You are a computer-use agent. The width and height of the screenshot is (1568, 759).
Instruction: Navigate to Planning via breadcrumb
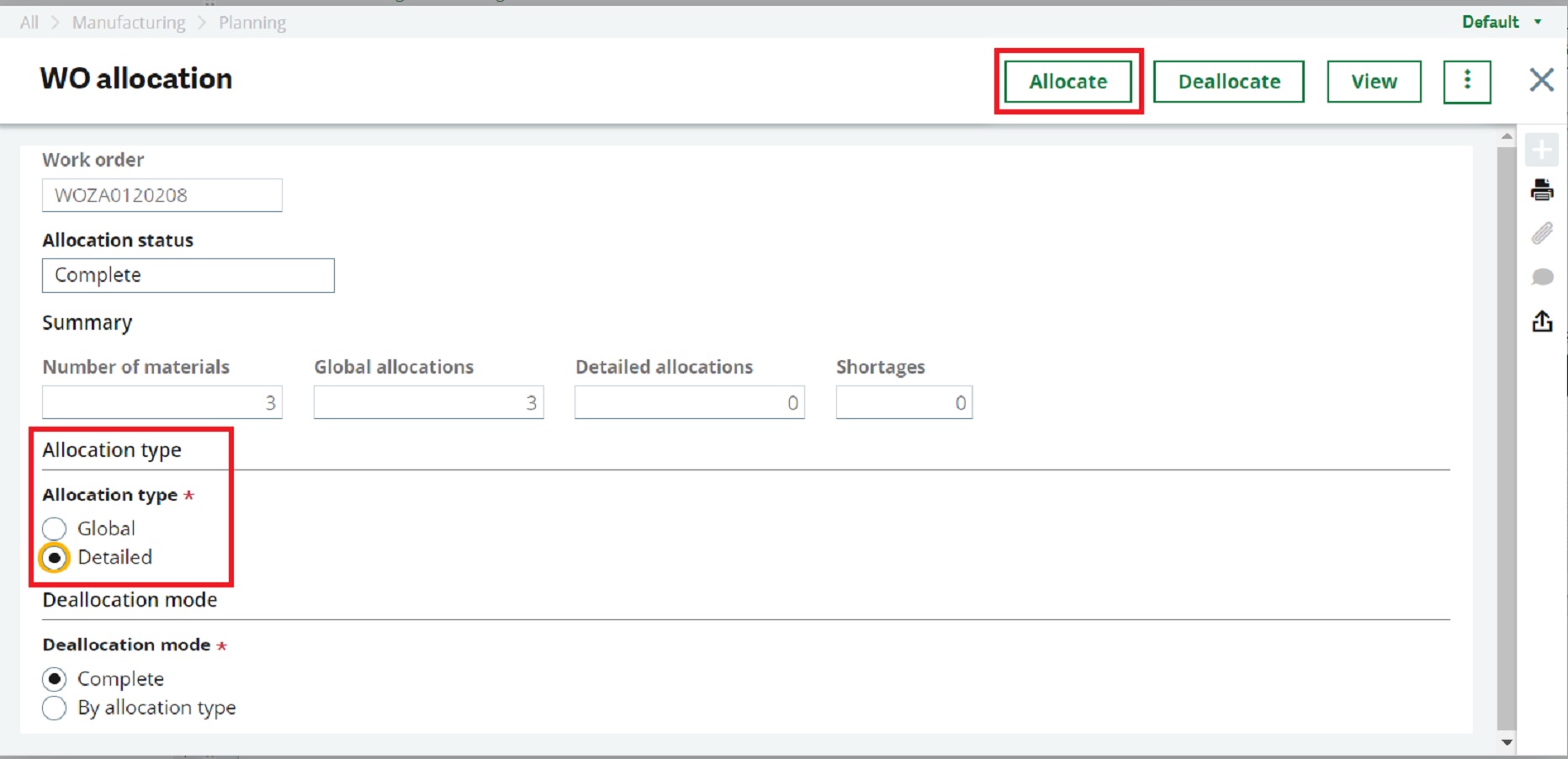(x=252, y=22)
